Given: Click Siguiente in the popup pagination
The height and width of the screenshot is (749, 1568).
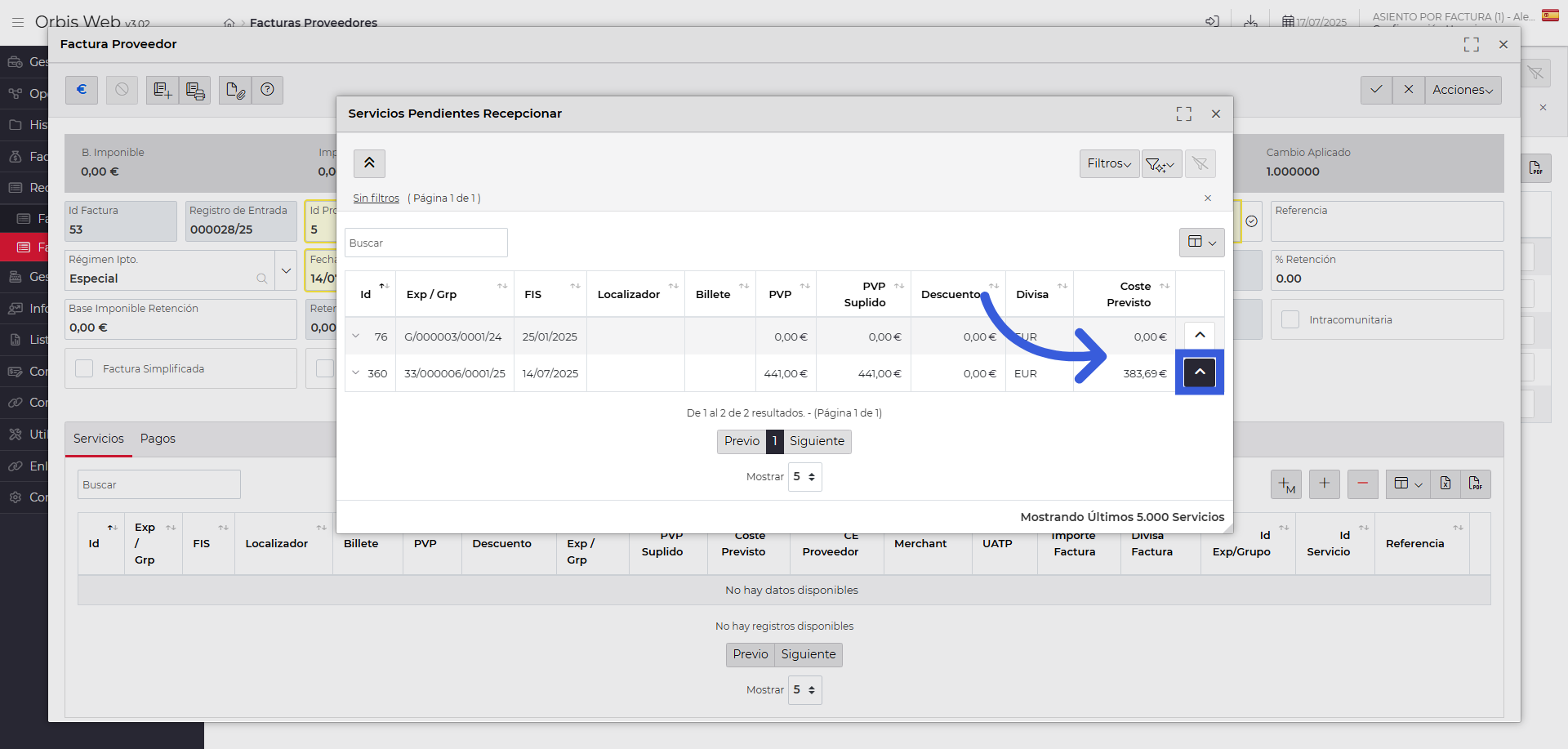Looking at the screenshot, I should pos(817,441).
